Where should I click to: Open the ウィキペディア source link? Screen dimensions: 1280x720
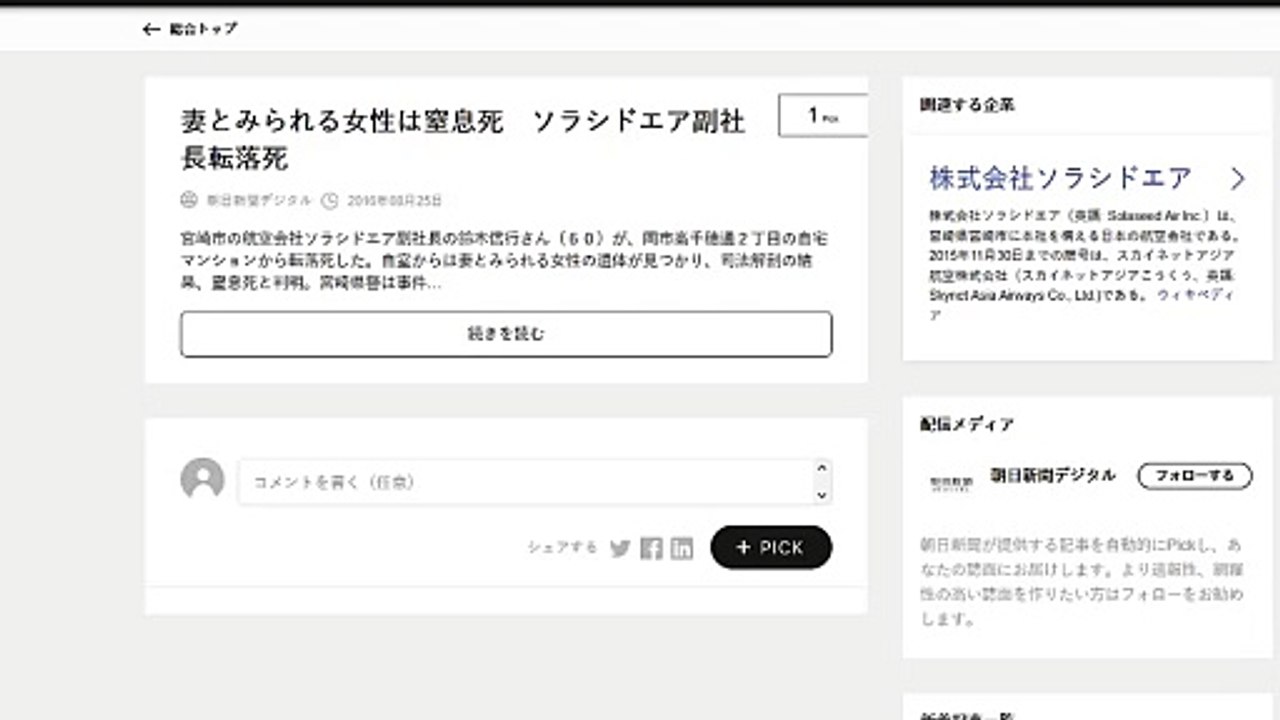tap(1195, 296)
